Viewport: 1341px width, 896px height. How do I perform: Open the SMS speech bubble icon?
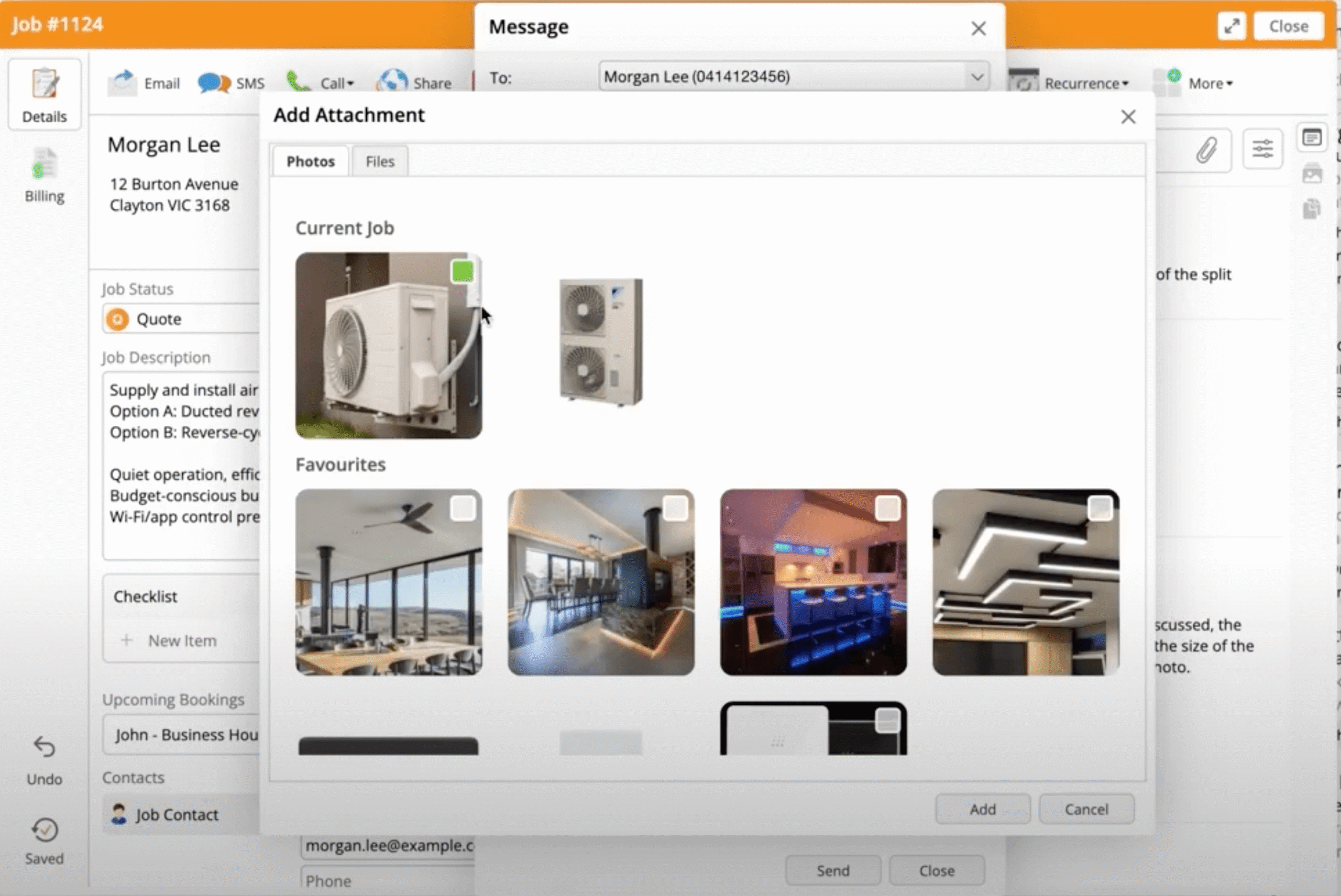(x=213, y=83)
